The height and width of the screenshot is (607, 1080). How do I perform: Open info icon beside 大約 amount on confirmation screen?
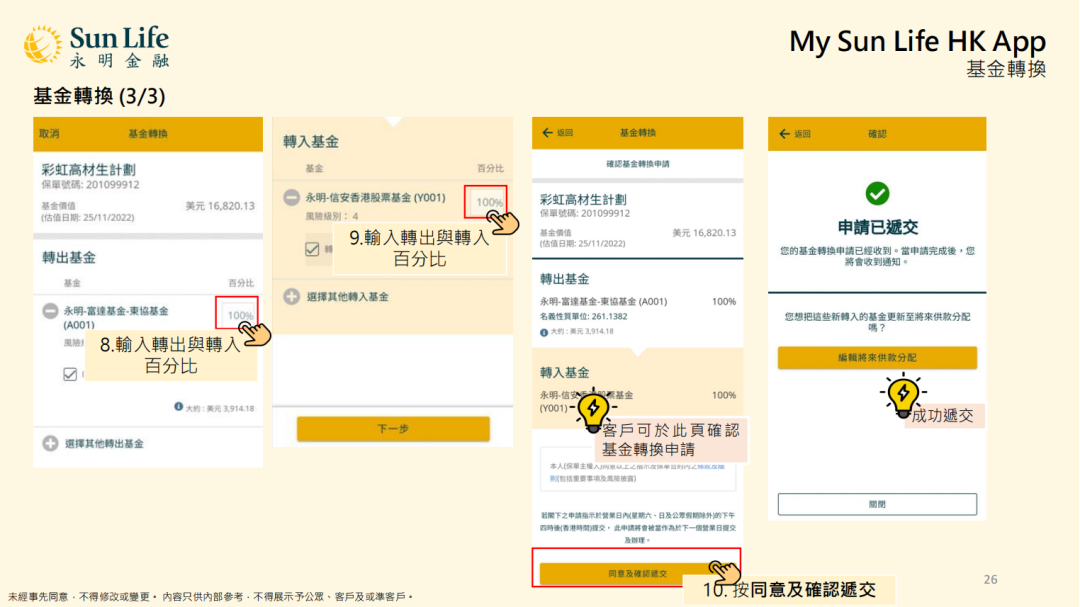544,332
